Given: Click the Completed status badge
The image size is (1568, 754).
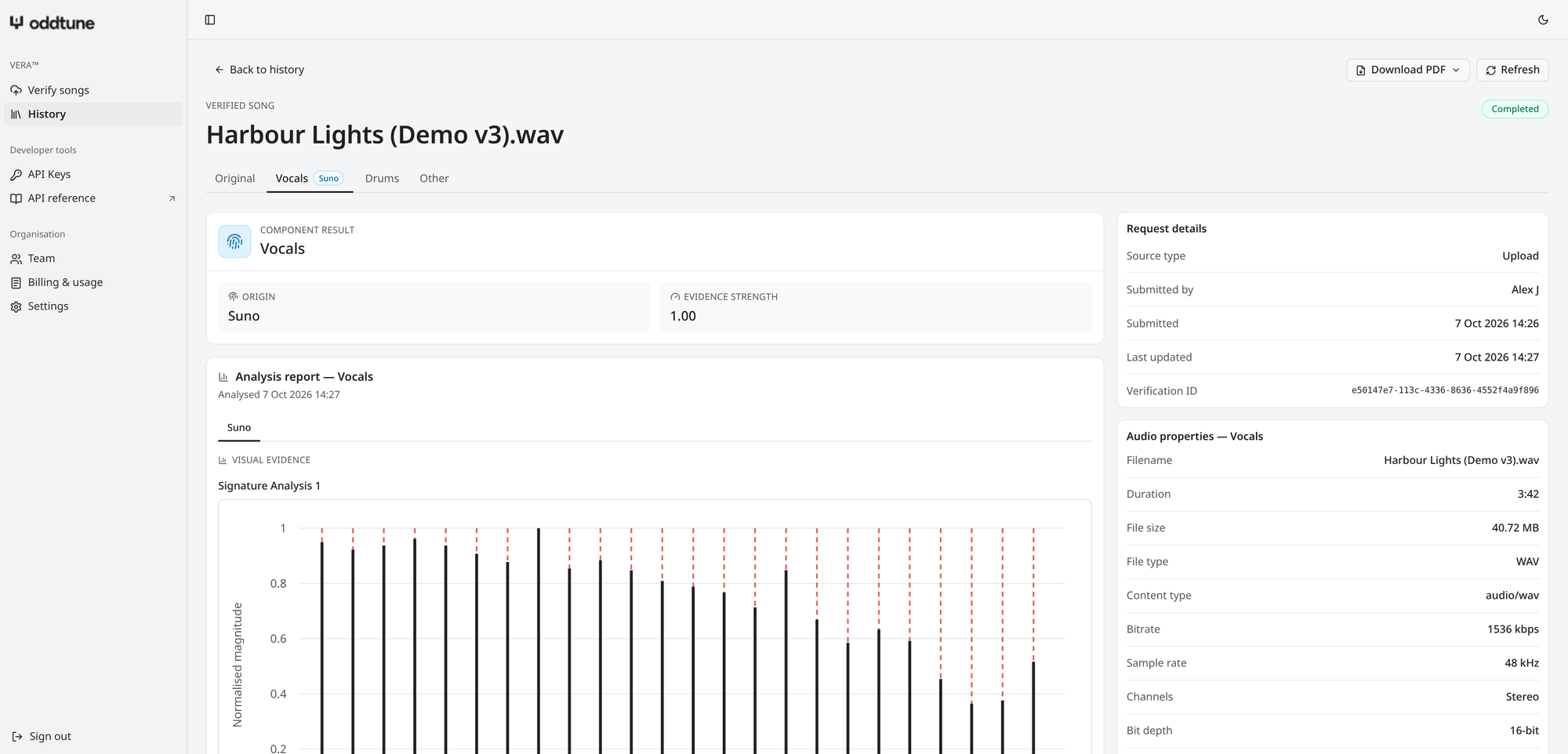Looking at the screenshot, I should coord(1515,109).
